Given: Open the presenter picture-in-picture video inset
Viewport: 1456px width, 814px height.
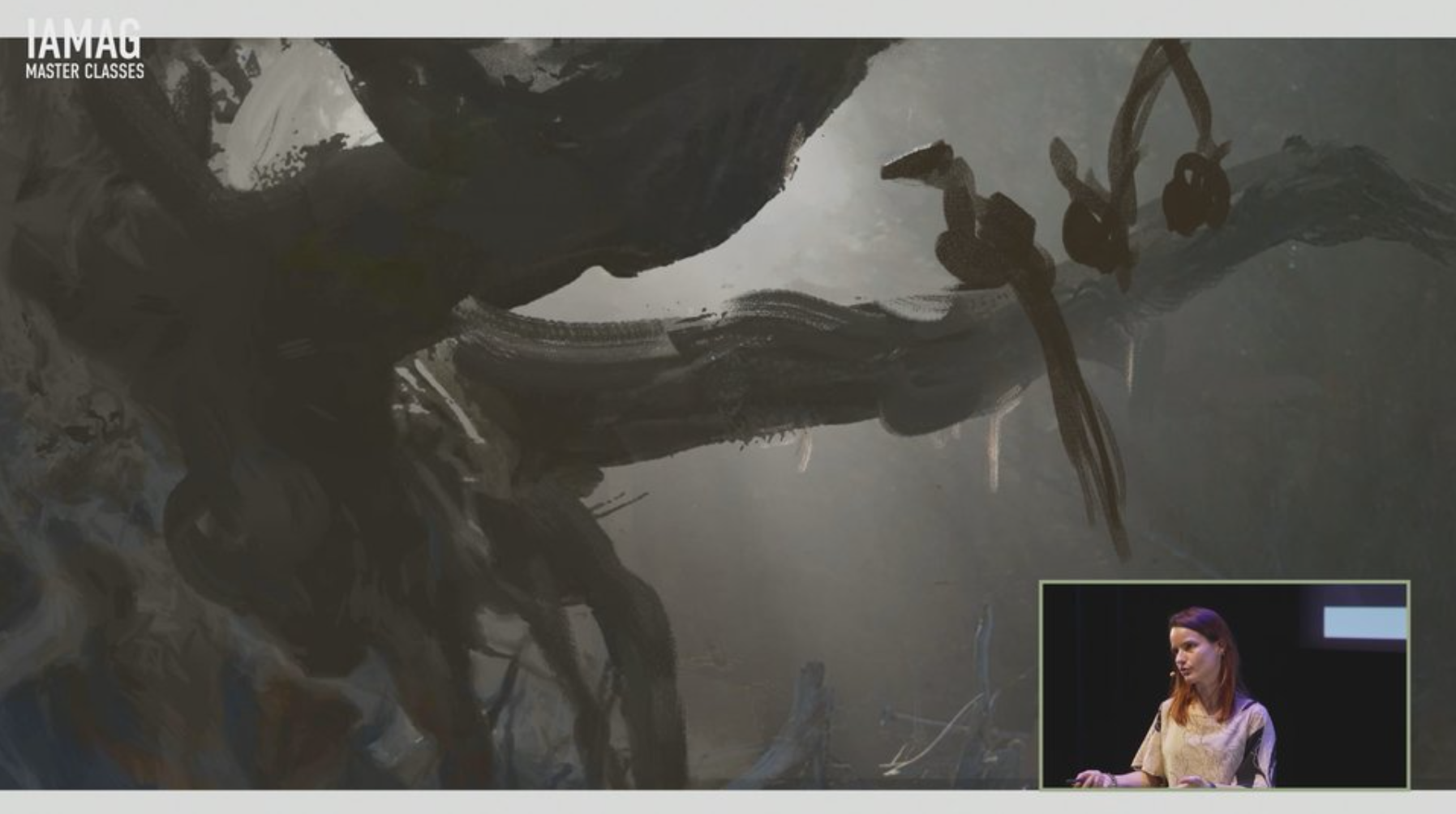Looking at the screenshot, I should tap(1224, 685).
